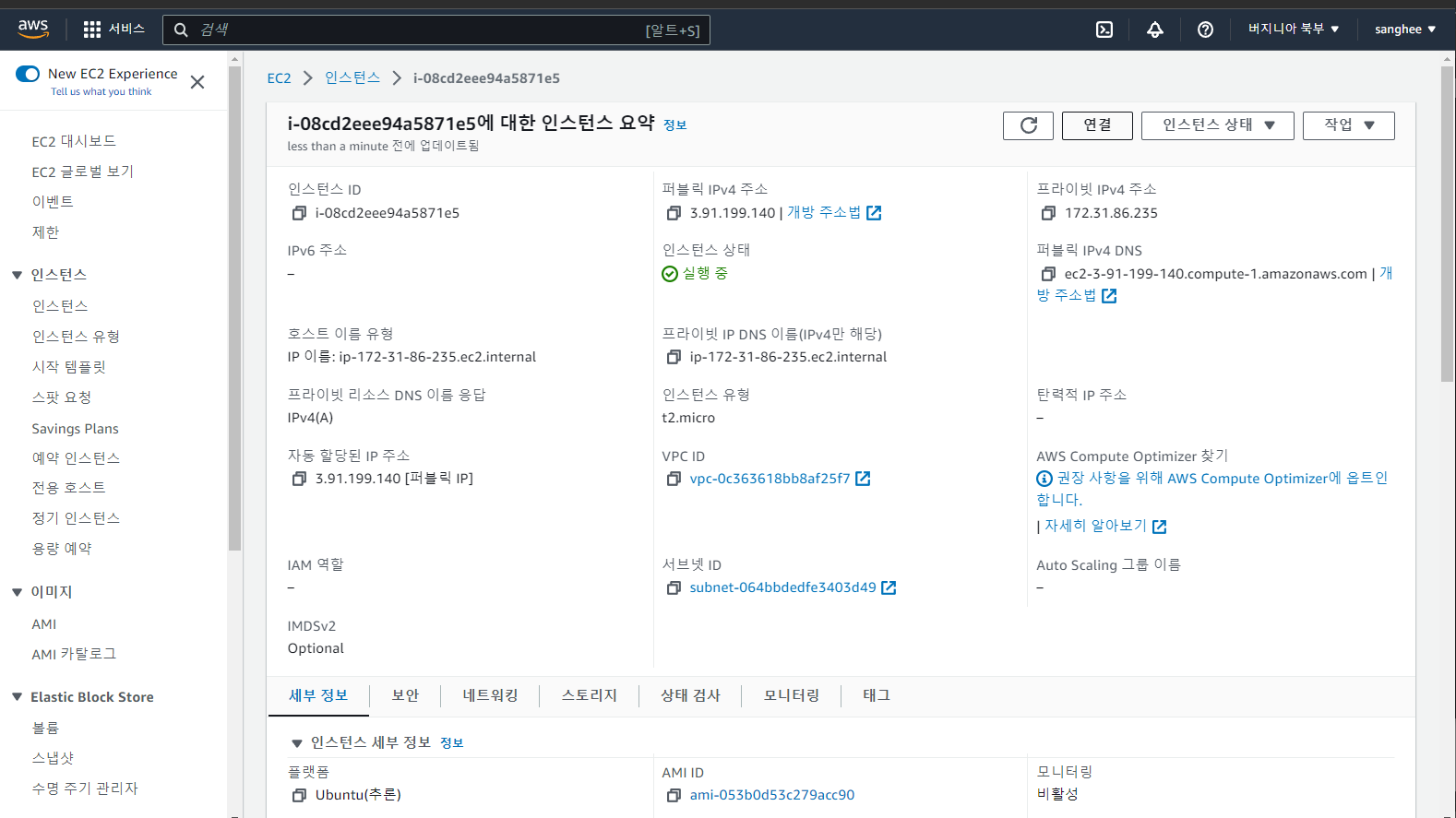Open the public IP open address link
The width and height of the screenshot is (1456, 818).
834,213
